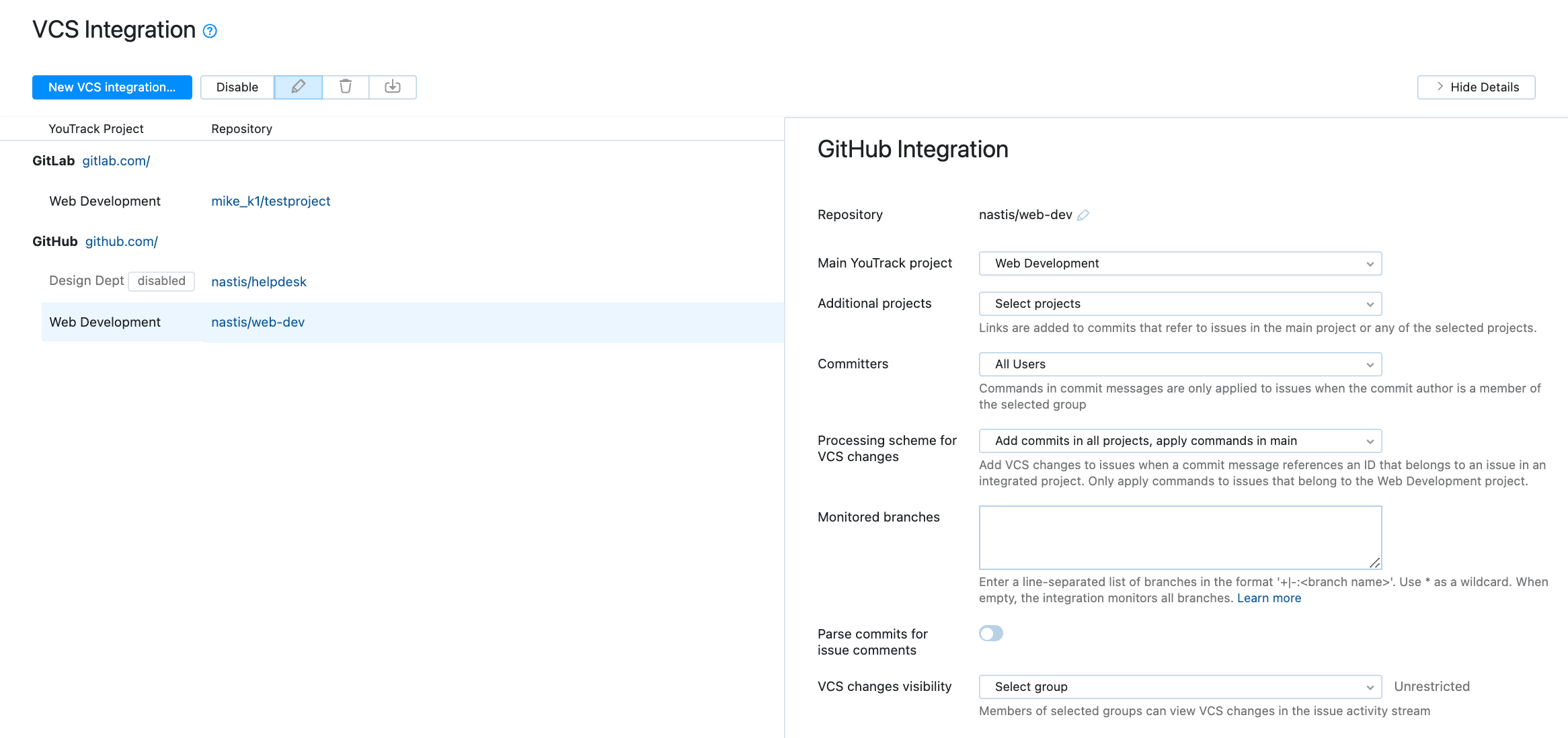
Task: Click the disabled badge next to Design Dept
Action: [x=161, y=281]
